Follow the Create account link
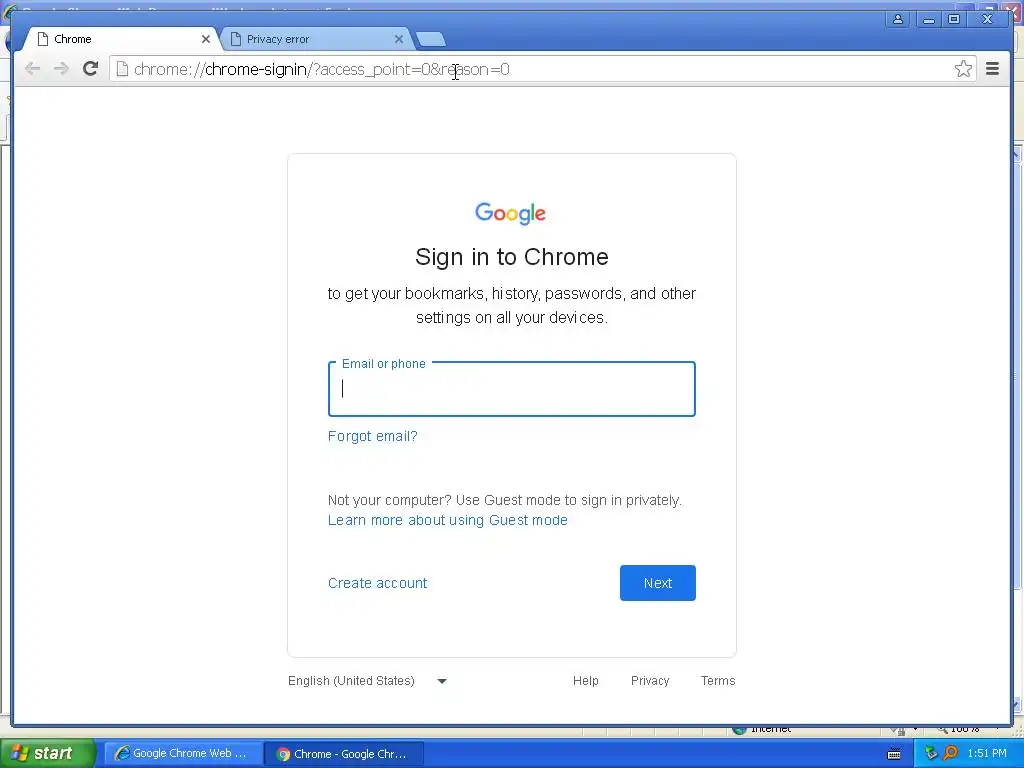Image resolution: width=1024 pixels, height=768 pixels. pos(377,583)
